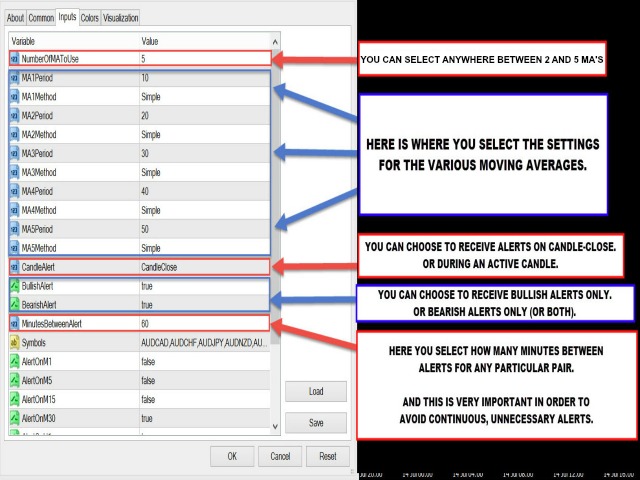This screenshot has width=640, height=480.
Task: Open the Visualization tab
Action: 120,18
